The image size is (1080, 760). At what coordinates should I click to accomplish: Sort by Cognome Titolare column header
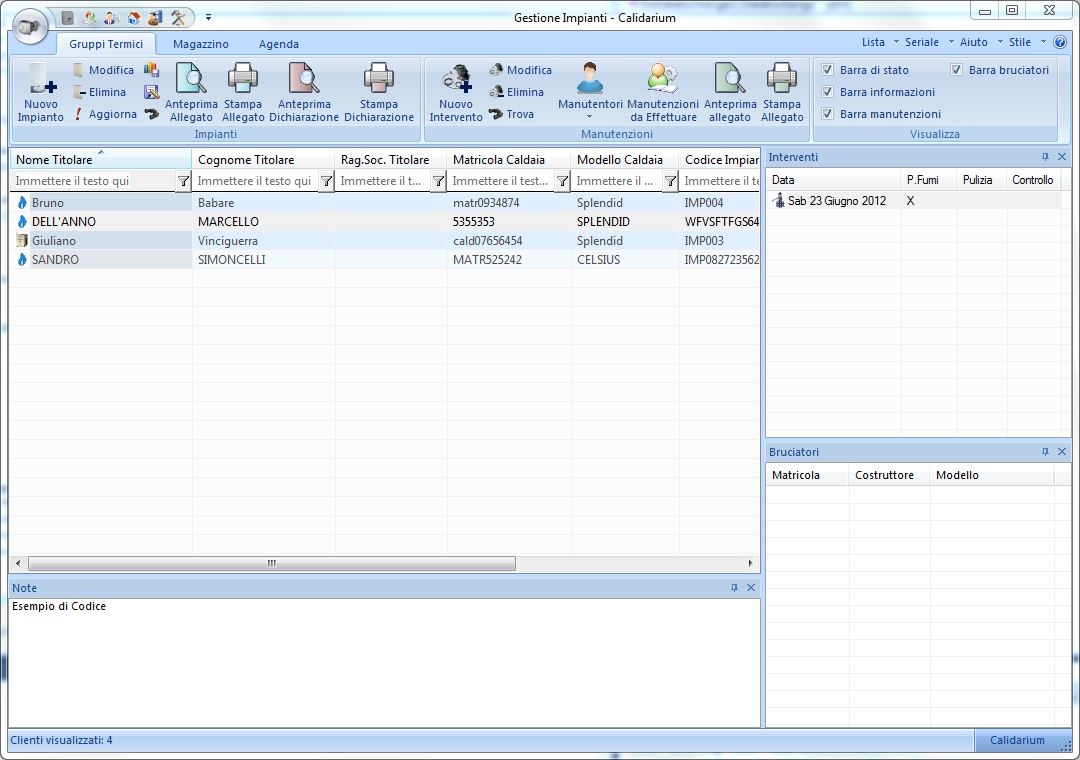coord(263,160)
